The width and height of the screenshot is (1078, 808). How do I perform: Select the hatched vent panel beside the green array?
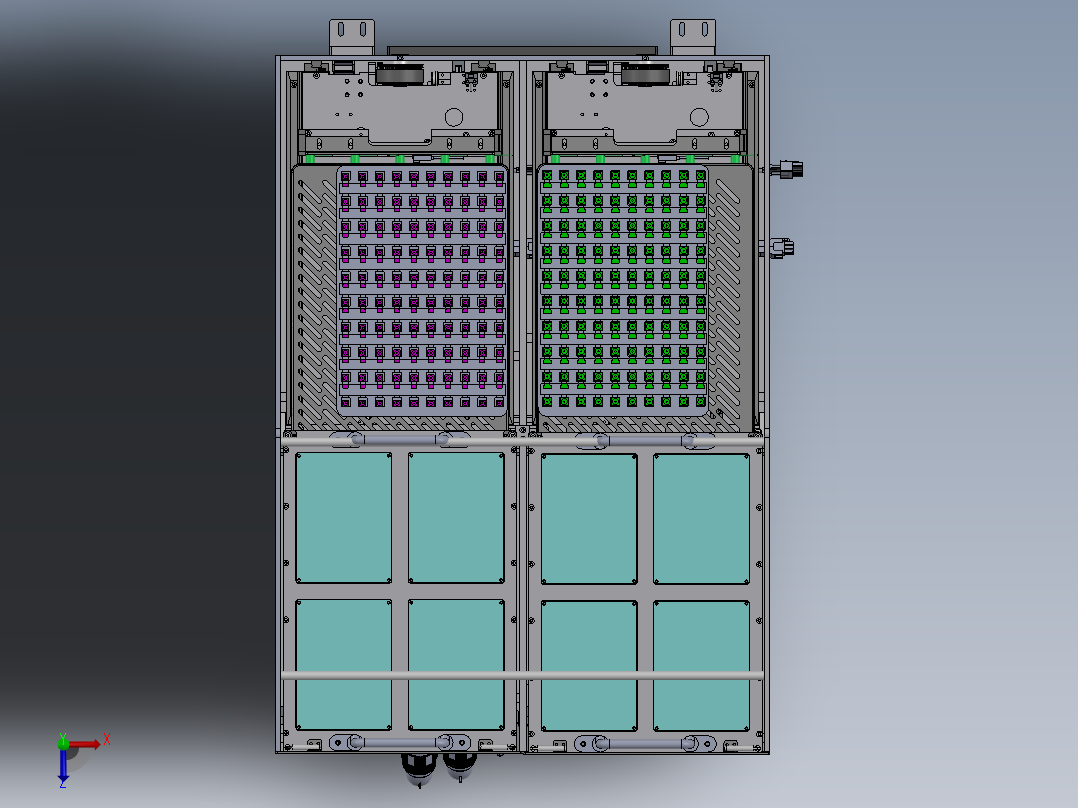tap(729, 296)
